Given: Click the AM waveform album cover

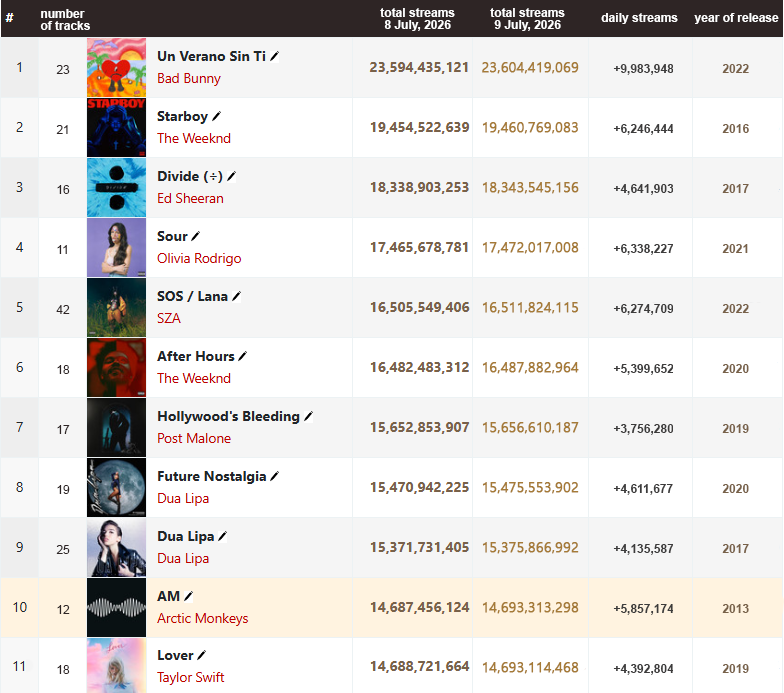Looking at the screenshot, I should (116, 608).
